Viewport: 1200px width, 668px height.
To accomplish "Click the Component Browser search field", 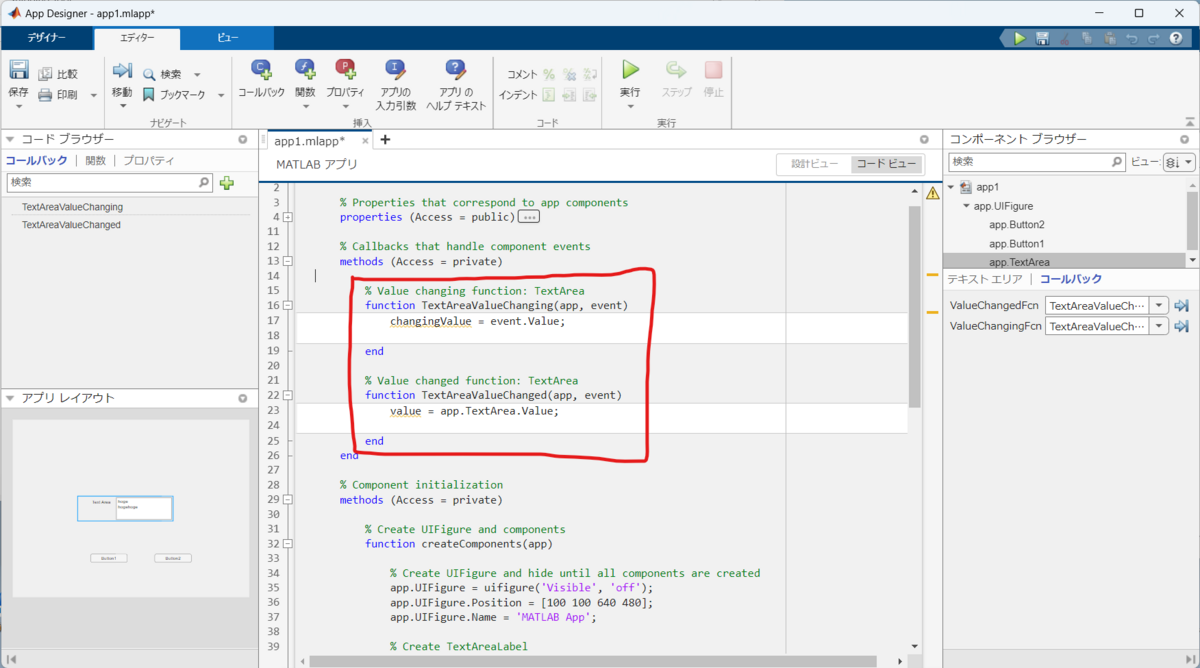I will click(x=1036, y=162).
